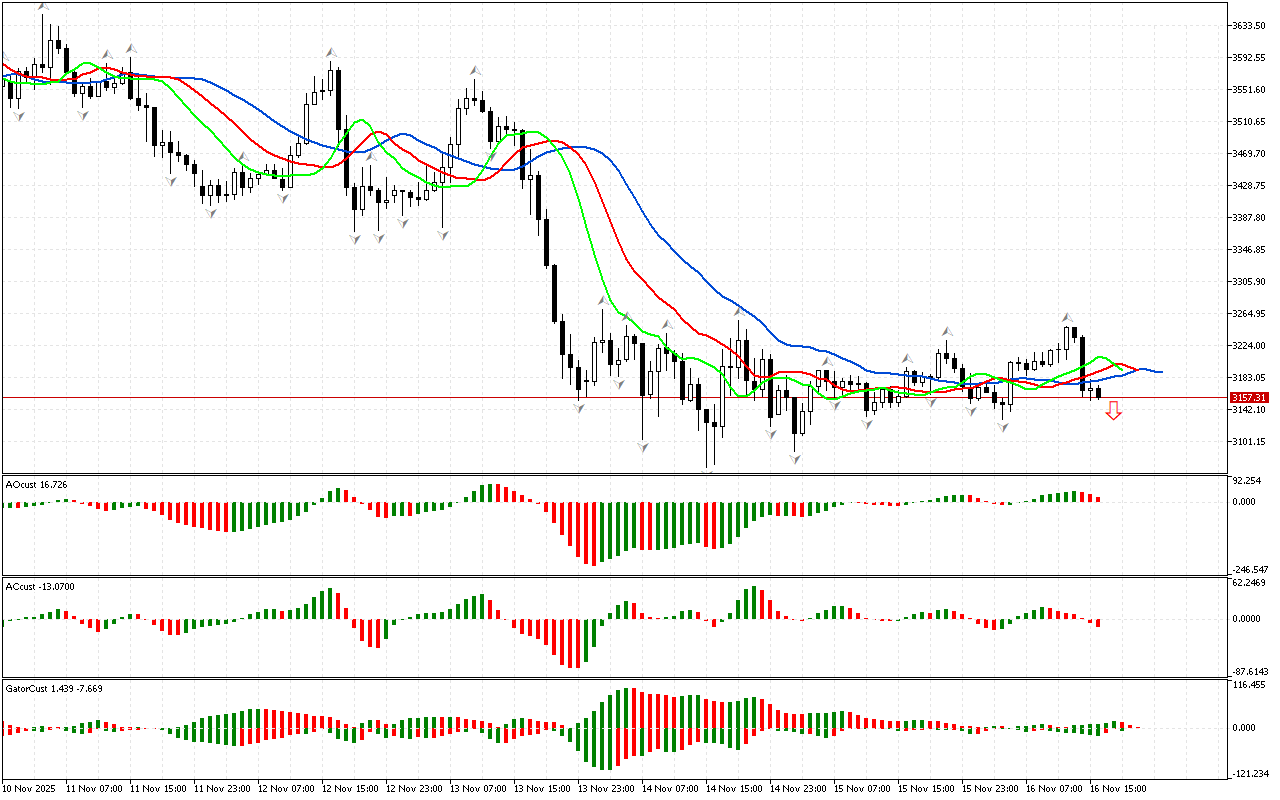Screen dimensions: 1280x800
Task: Click the tallest green bar in ACcust histogram
Action: point(754,602)
